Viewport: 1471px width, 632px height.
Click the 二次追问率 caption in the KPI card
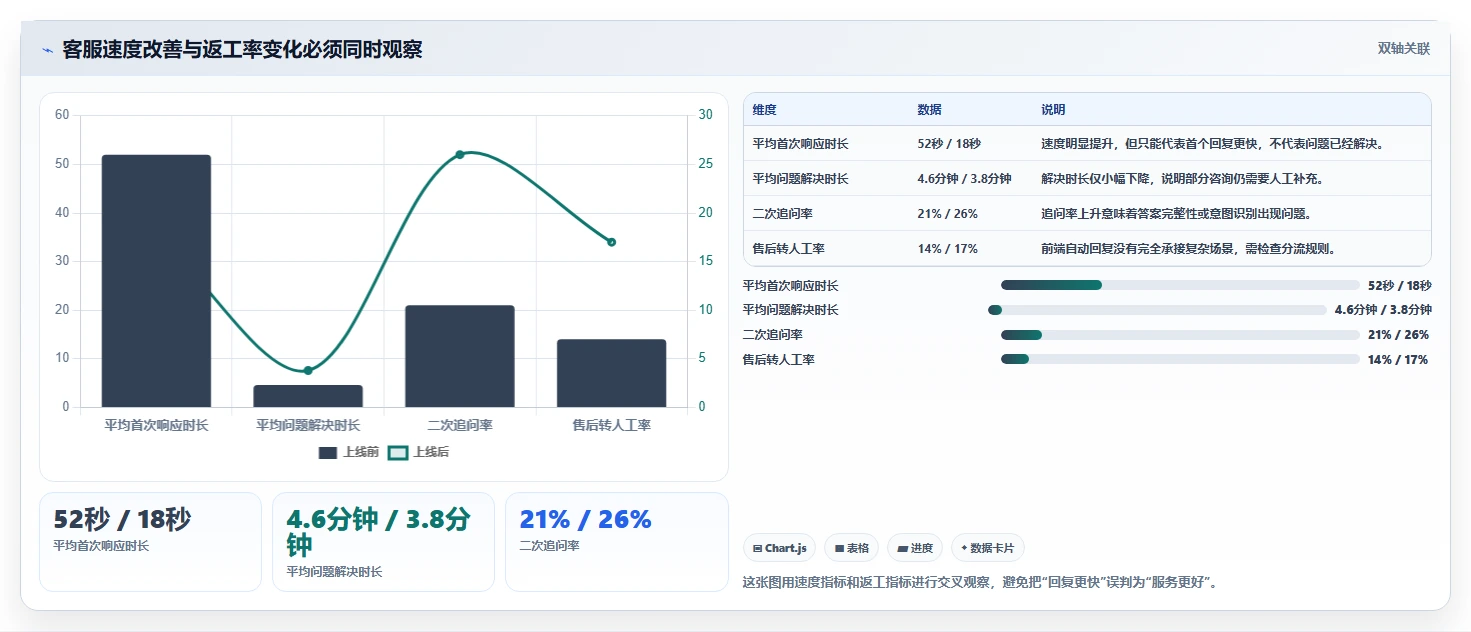549,546
